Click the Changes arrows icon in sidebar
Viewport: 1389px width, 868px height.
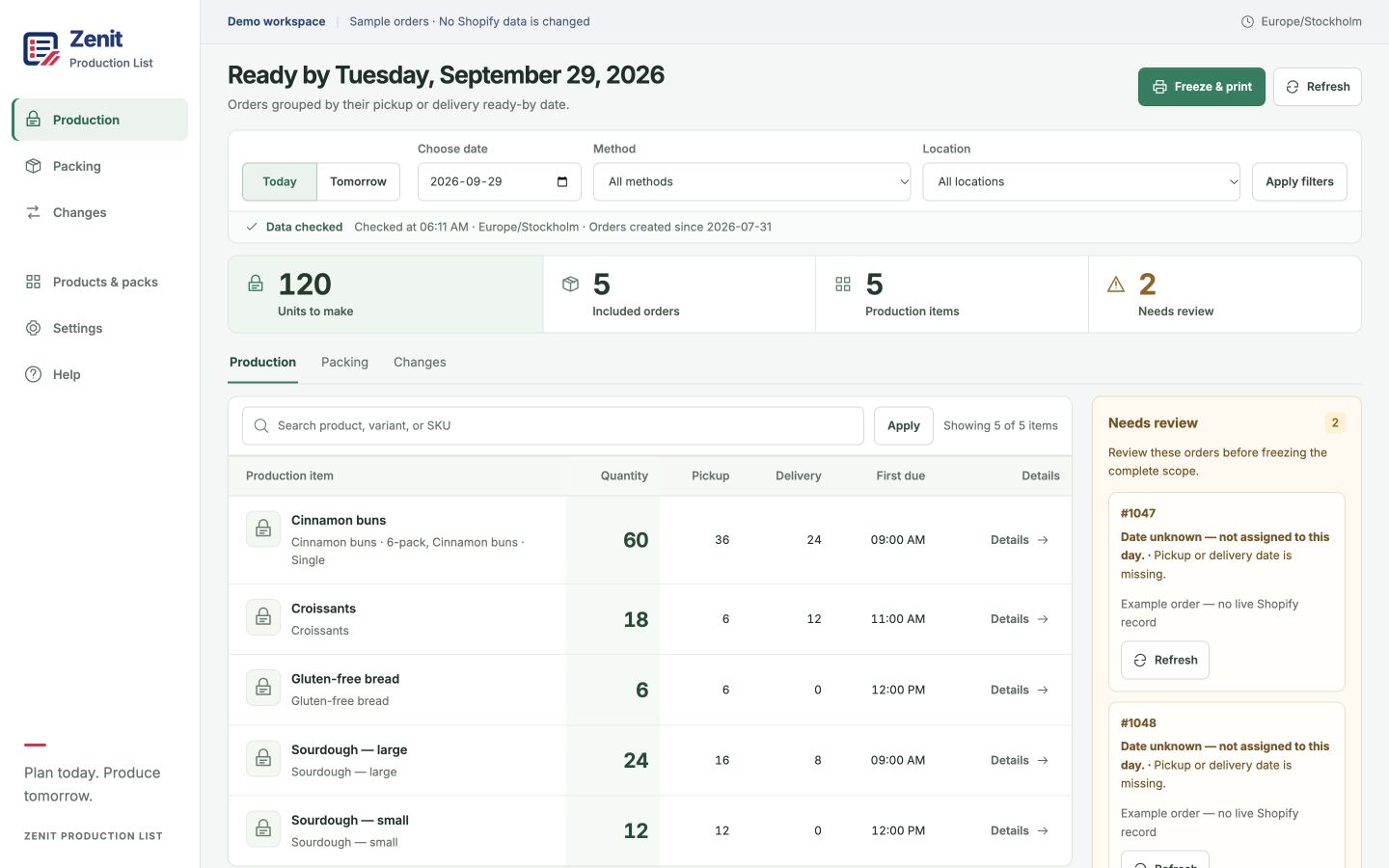(x=34, y=212)
